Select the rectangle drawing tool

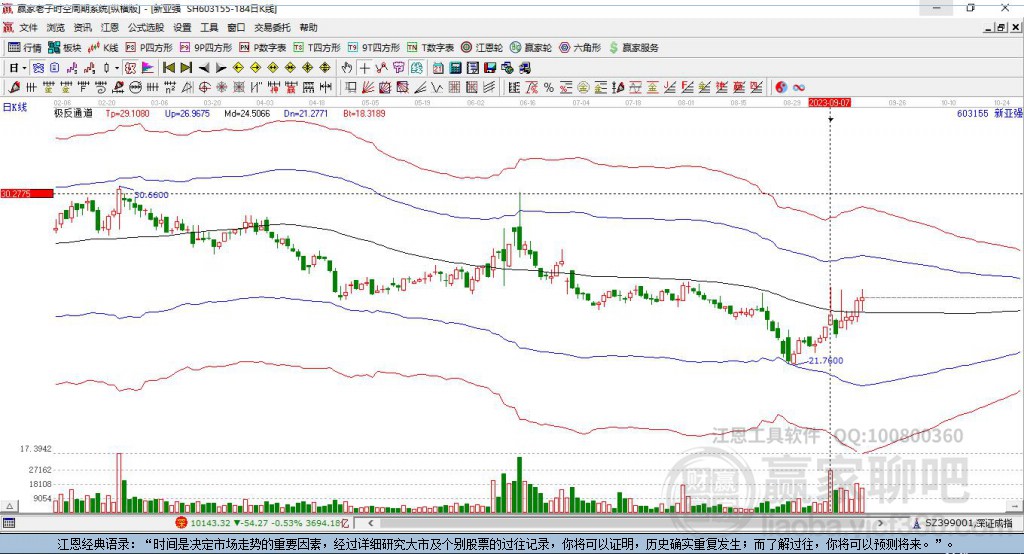pos(351,87)
